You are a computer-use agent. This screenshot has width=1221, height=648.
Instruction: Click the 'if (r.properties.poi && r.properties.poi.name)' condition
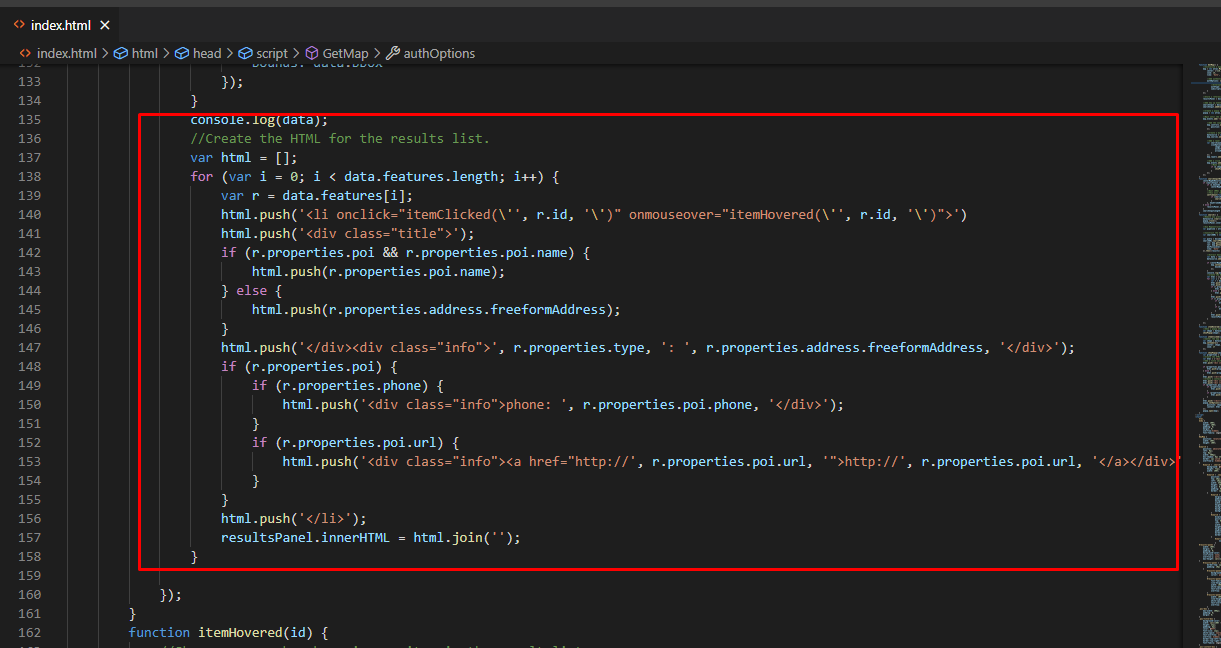(x=405, y=252)
